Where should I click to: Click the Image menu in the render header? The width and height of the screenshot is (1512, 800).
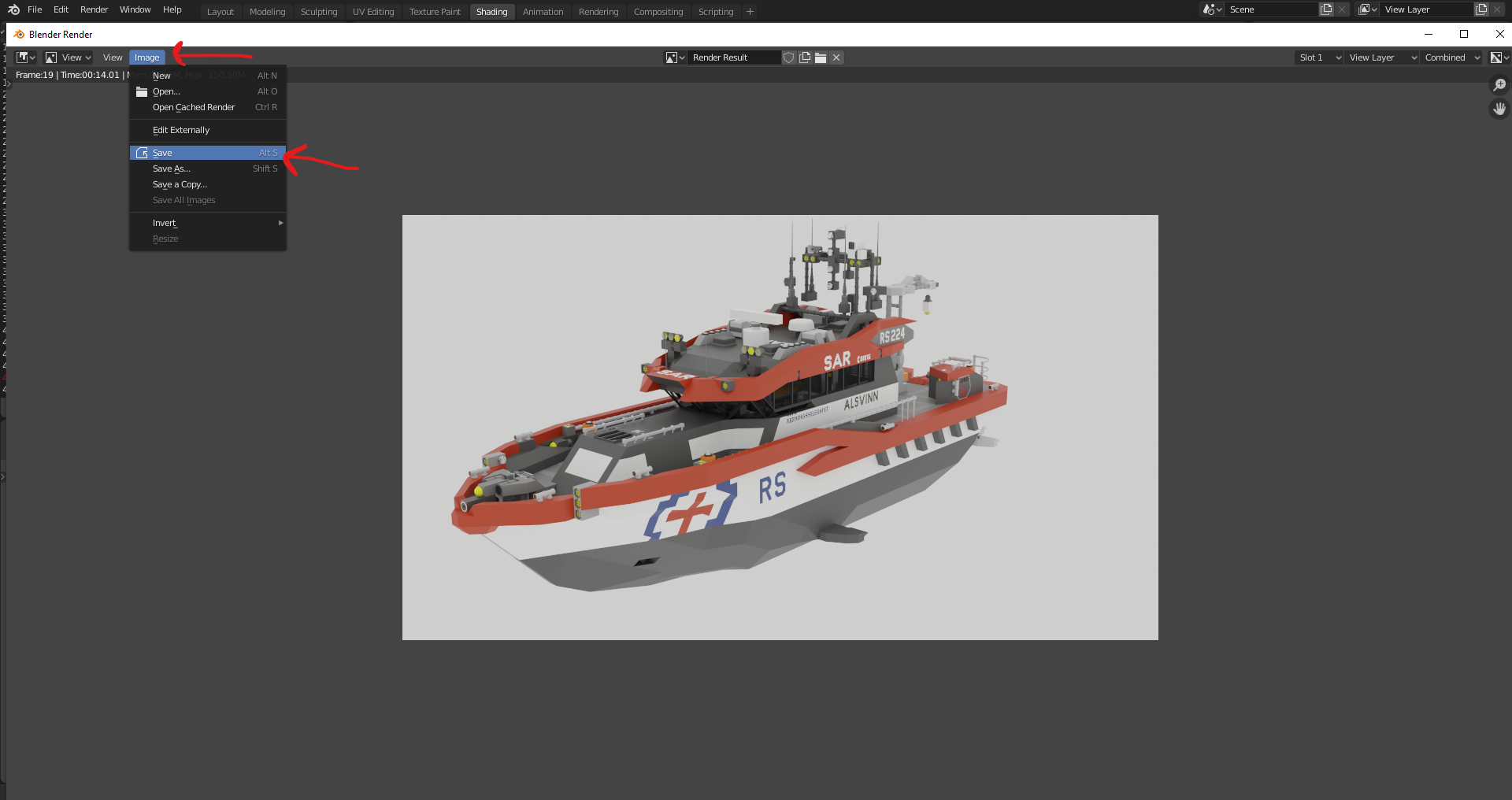pyautogui.click(x=147, y=57)
